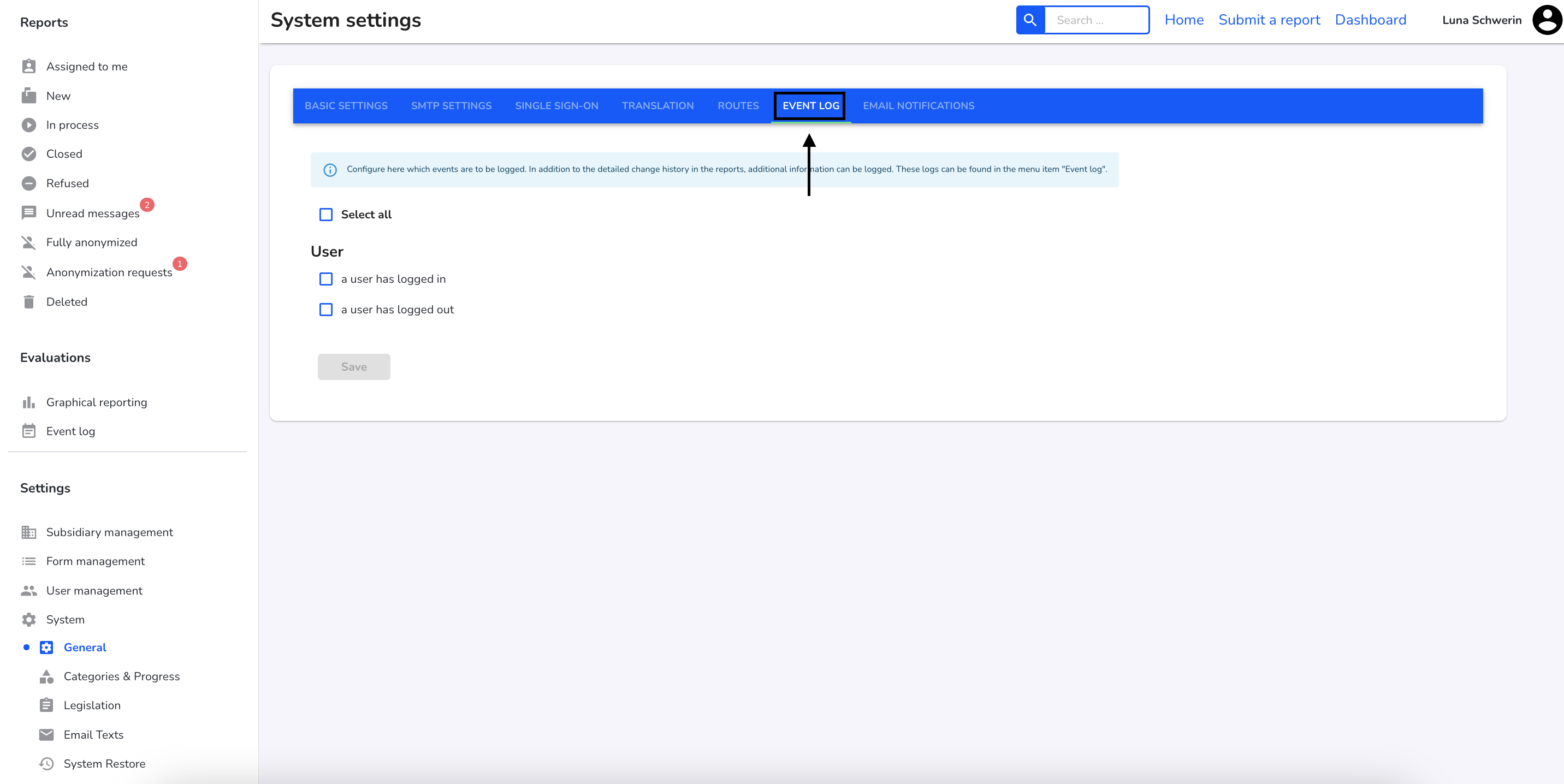Click the Unread messages sidebar icon

(x=29, y=213)
